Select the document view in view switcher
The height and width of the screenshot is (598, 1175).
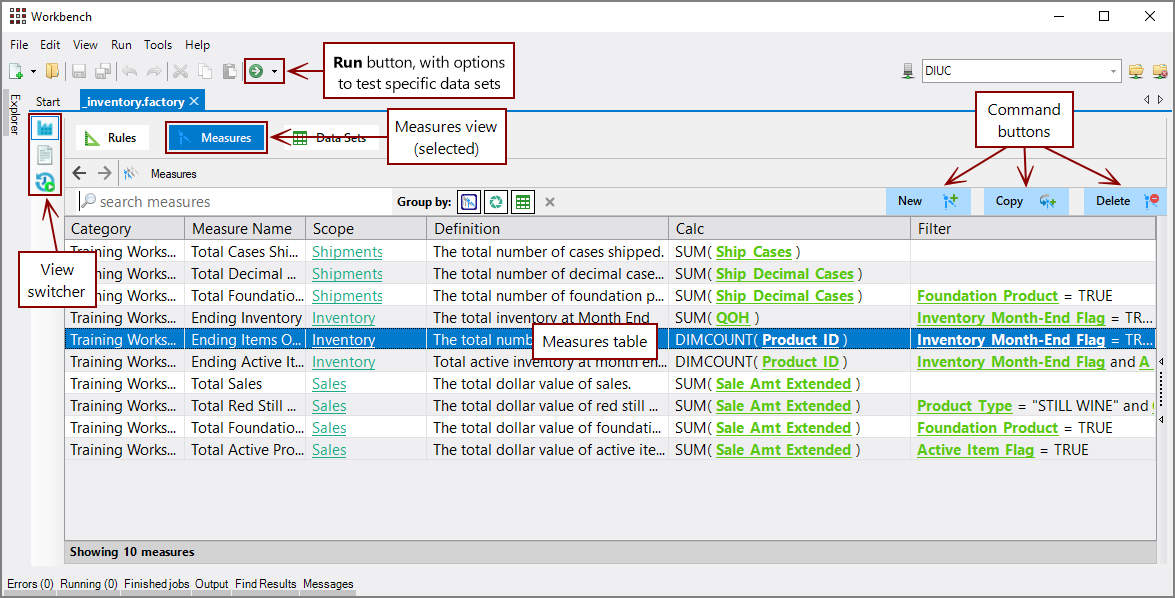coord(45,155)
